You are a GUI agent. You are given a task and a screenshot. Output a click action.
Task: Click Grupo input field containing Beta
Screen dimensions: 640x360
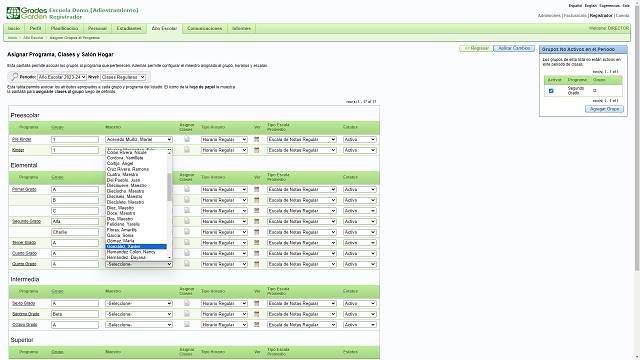click(75, 314)
